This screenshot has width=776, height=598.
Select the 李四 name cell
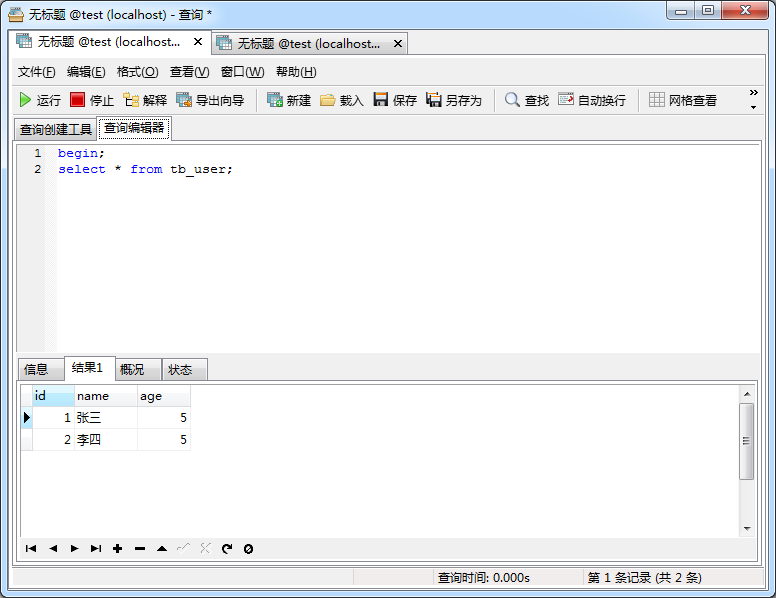(106, 440)
